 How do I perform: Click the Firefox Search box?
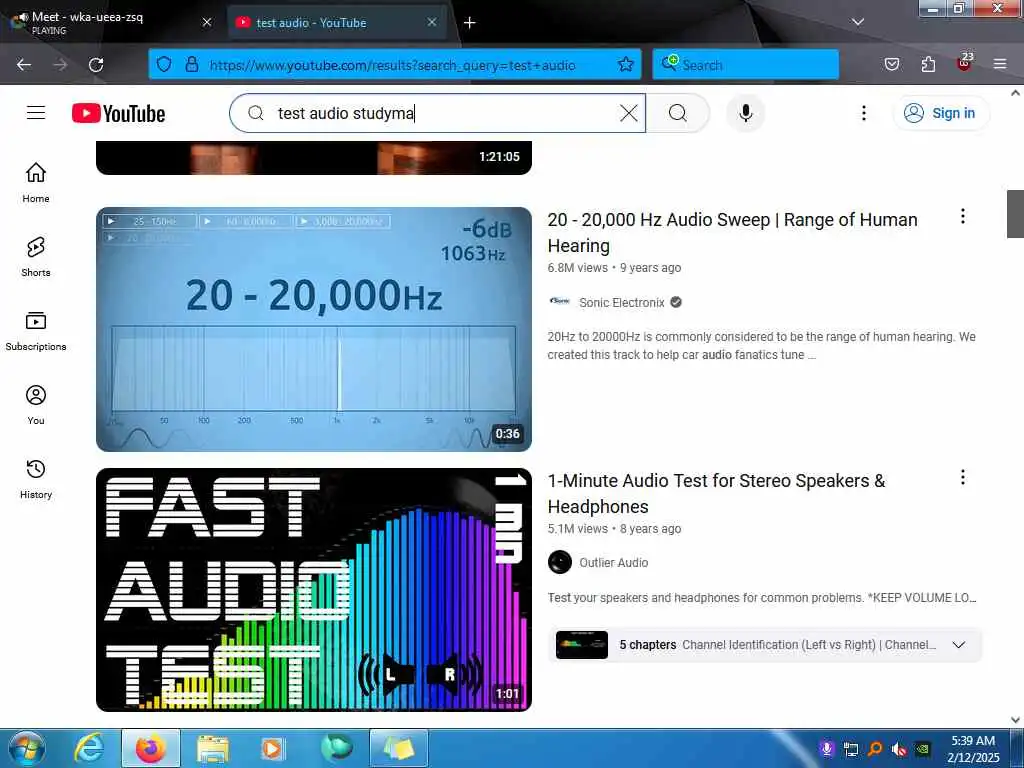pyautogui.click(x=745, y=64)
